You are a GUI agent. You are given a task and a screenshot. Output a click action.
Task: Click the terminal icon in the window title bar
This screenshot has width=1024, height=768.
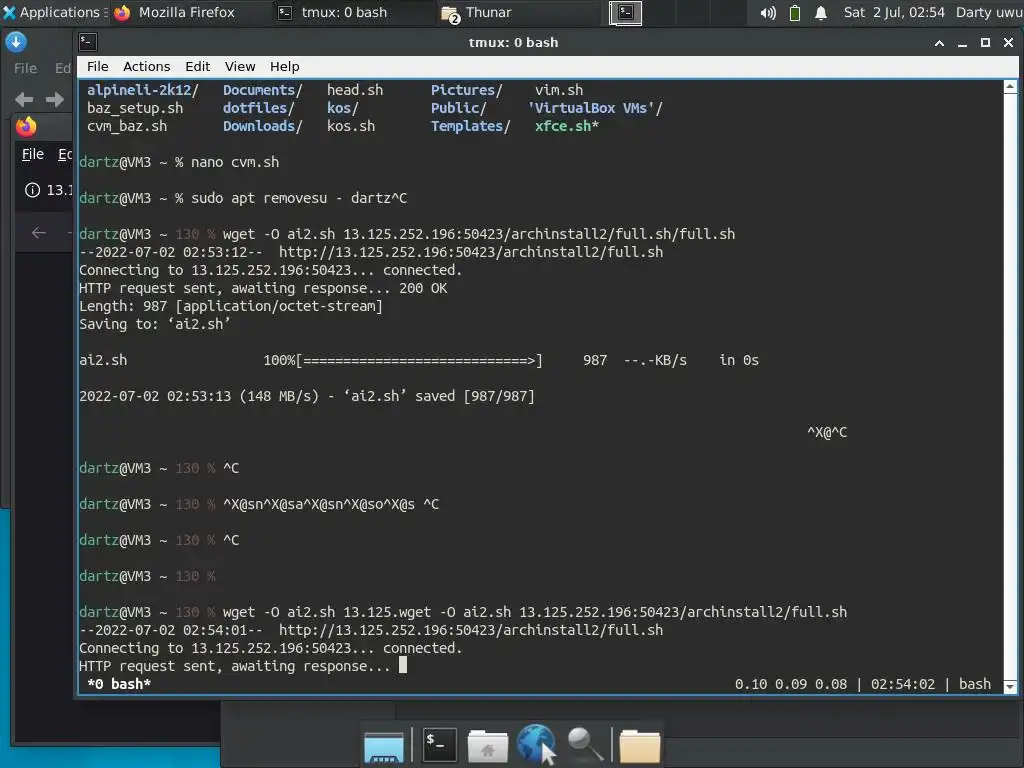pos(88,42)
